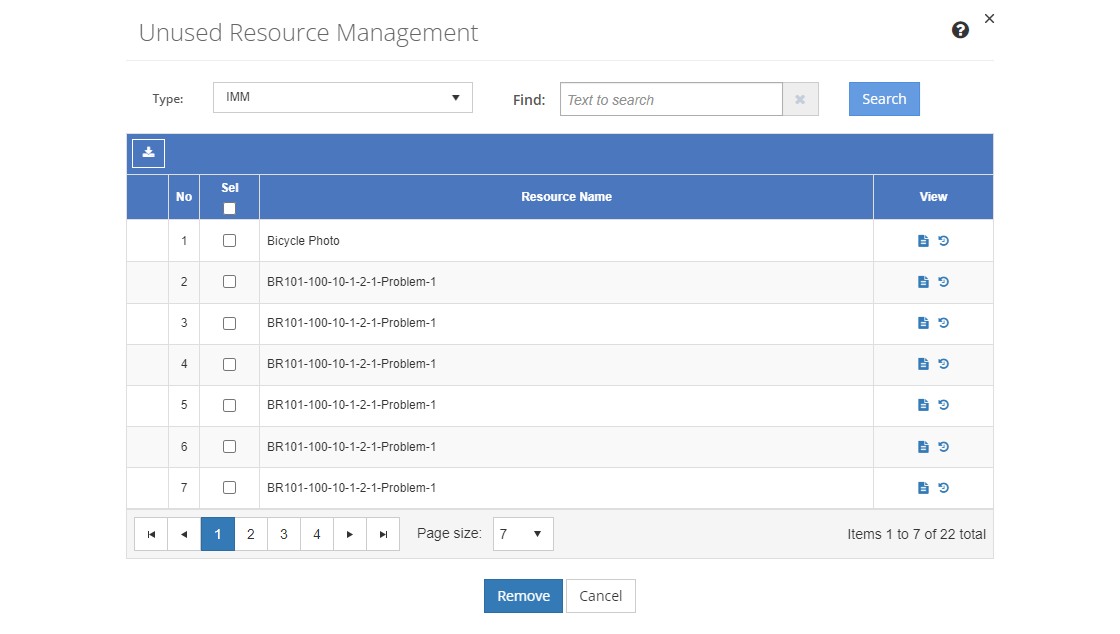Click restore history icon for row 6
1120x634 pixels.
pyautogui.click(x=944, y=447)
